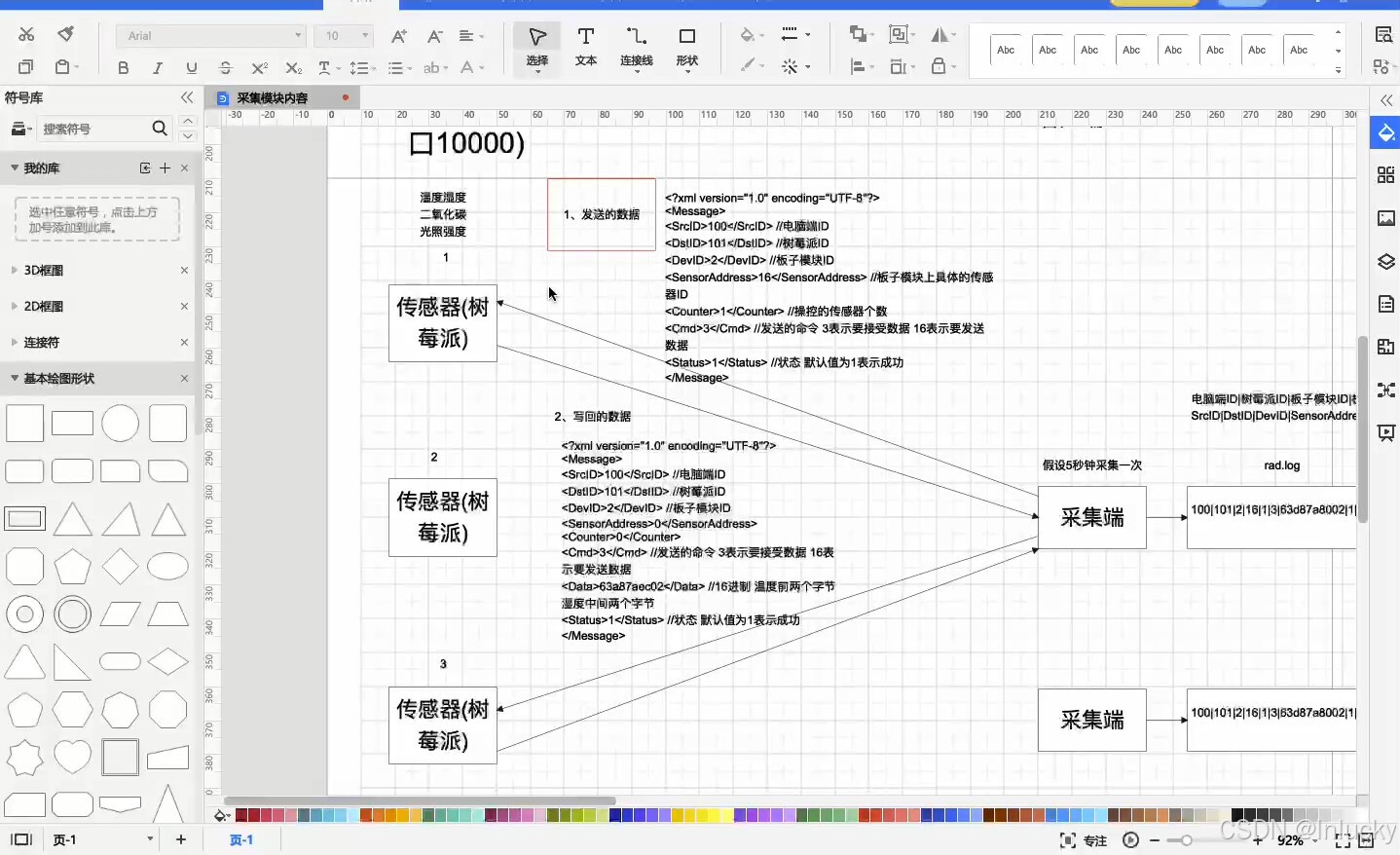
Task: Click the plus icon in 我的库
Action: pos(165,167)
